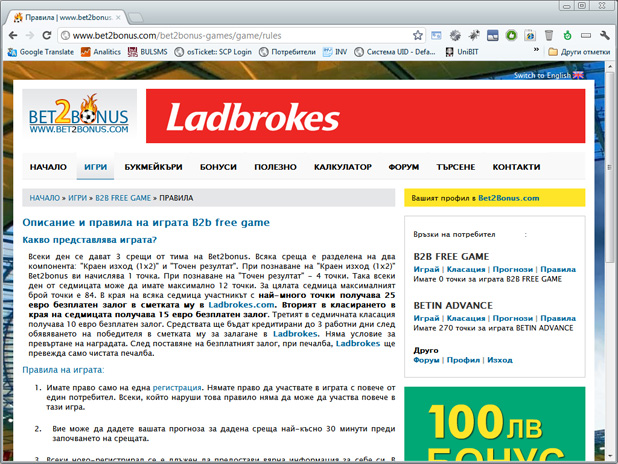
Task: Click the Изход logout link
Action: pos(500,360)
